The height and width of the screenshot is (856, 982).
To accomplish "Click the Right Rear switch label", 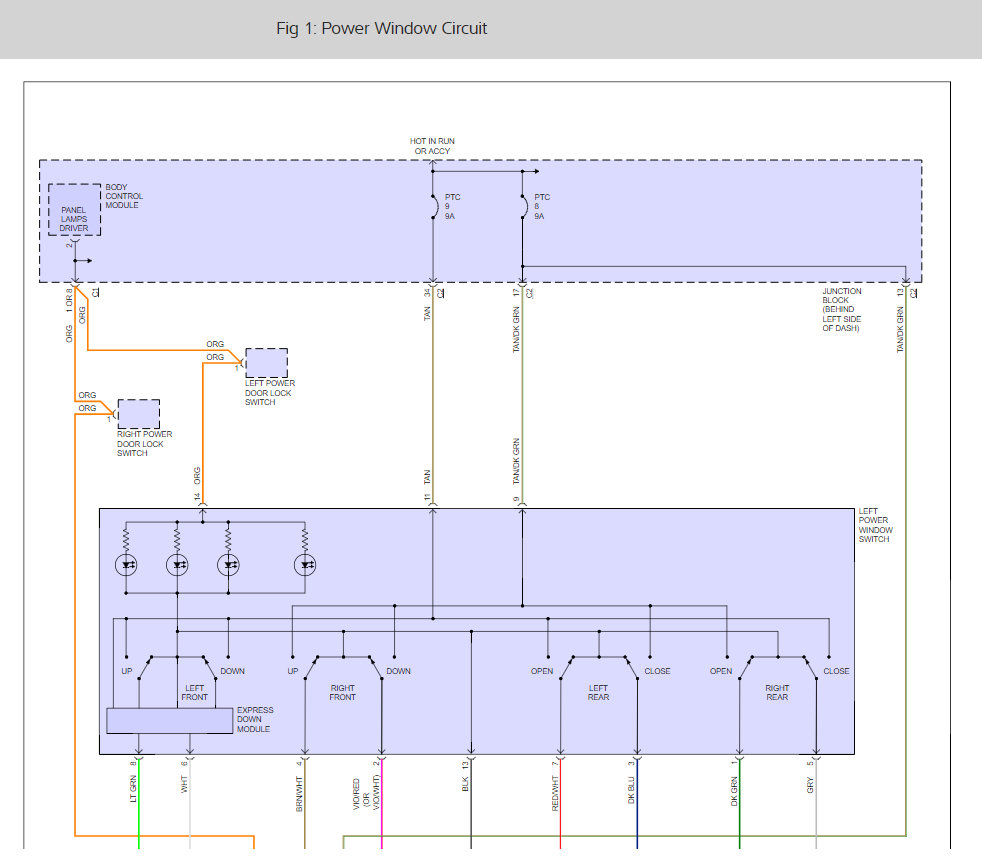I will (x=777, y=692).
